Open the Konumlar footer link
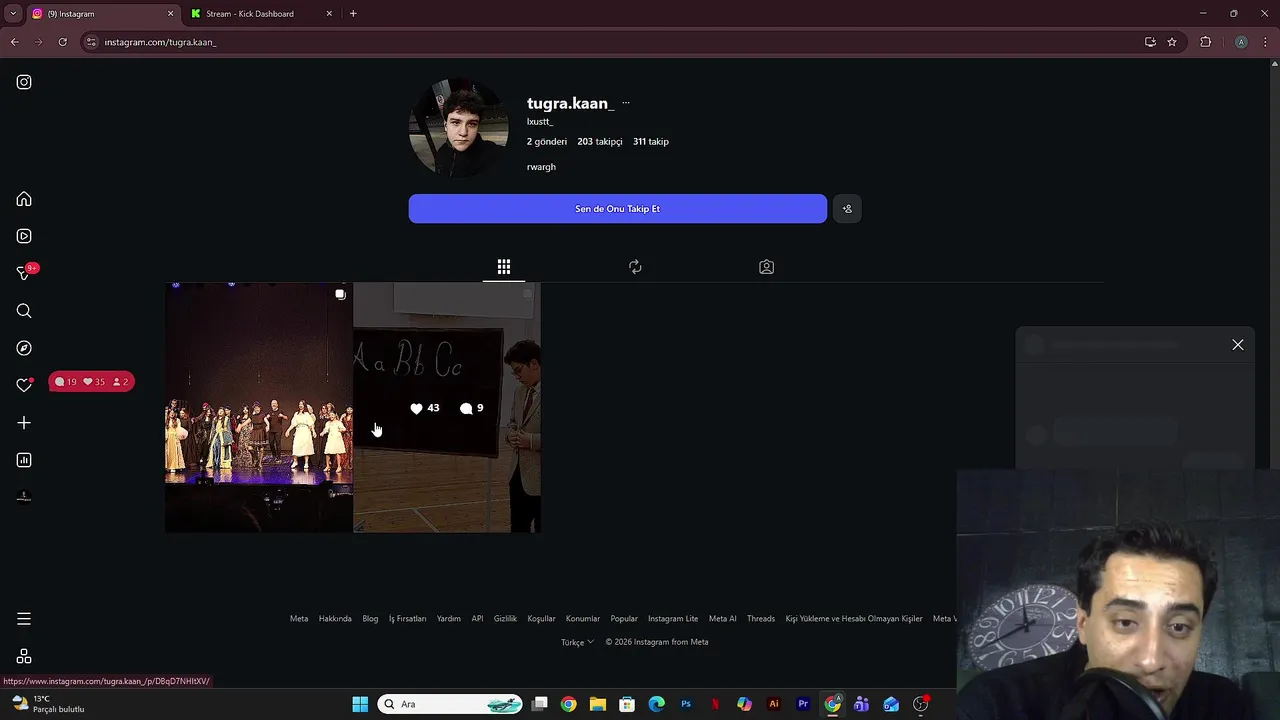This screenshot has width=1280, height=720. click(583, 619)
